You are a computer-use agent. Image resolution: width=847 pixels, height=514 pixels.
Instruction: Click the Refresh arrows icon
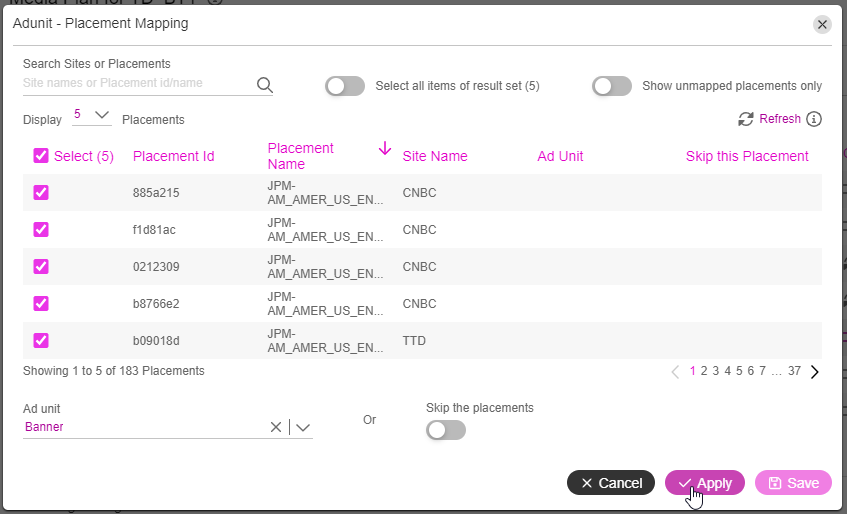(x=746, y=119)
